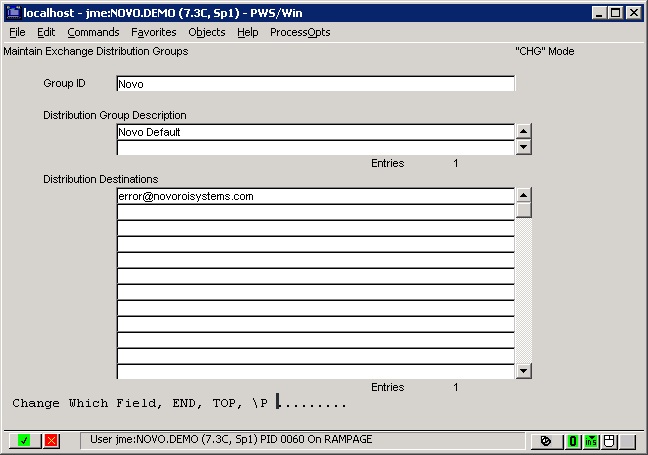Click the Group ID field containing Novo
The width and height of the screenshot is (648, 455).
[315, 84]
